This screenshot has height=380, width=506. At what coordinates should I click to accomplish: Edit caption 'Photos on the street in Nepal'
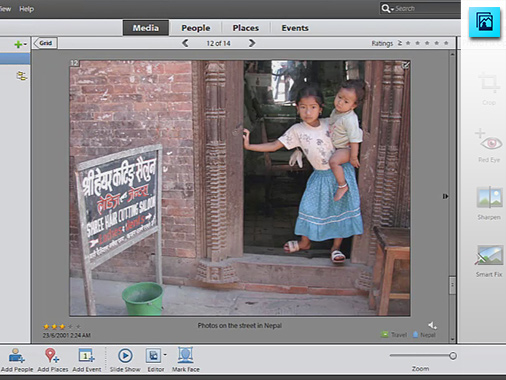[240, 325]
